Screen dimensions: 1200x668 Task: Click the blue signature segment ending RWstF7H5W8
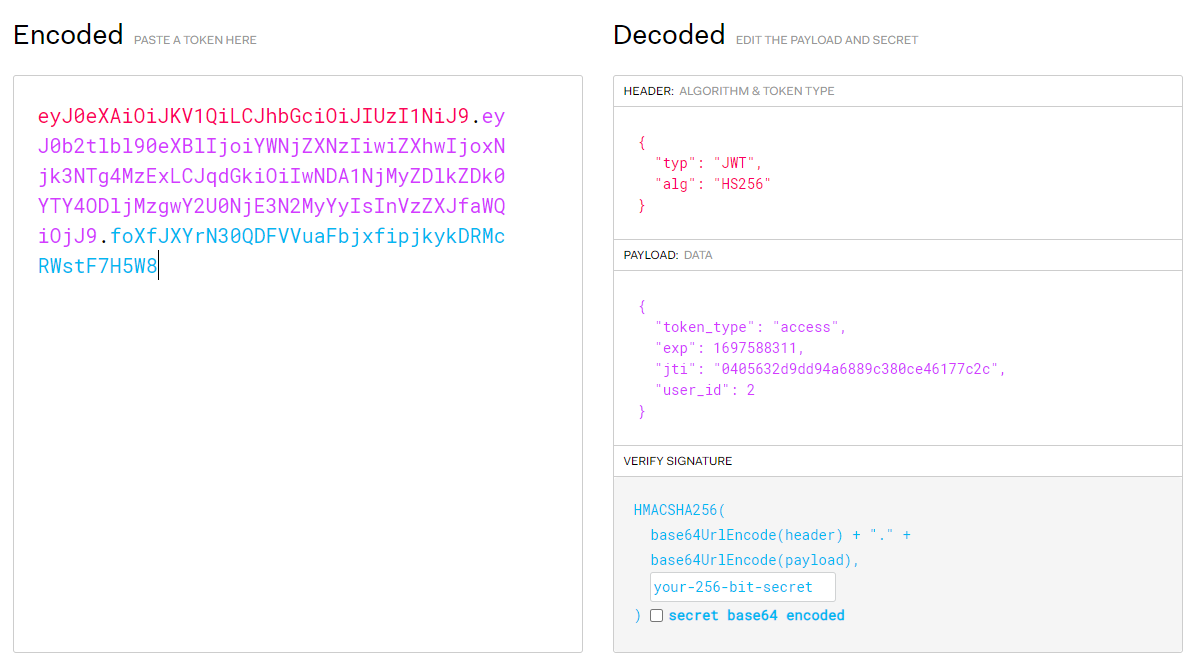[98, 267]
